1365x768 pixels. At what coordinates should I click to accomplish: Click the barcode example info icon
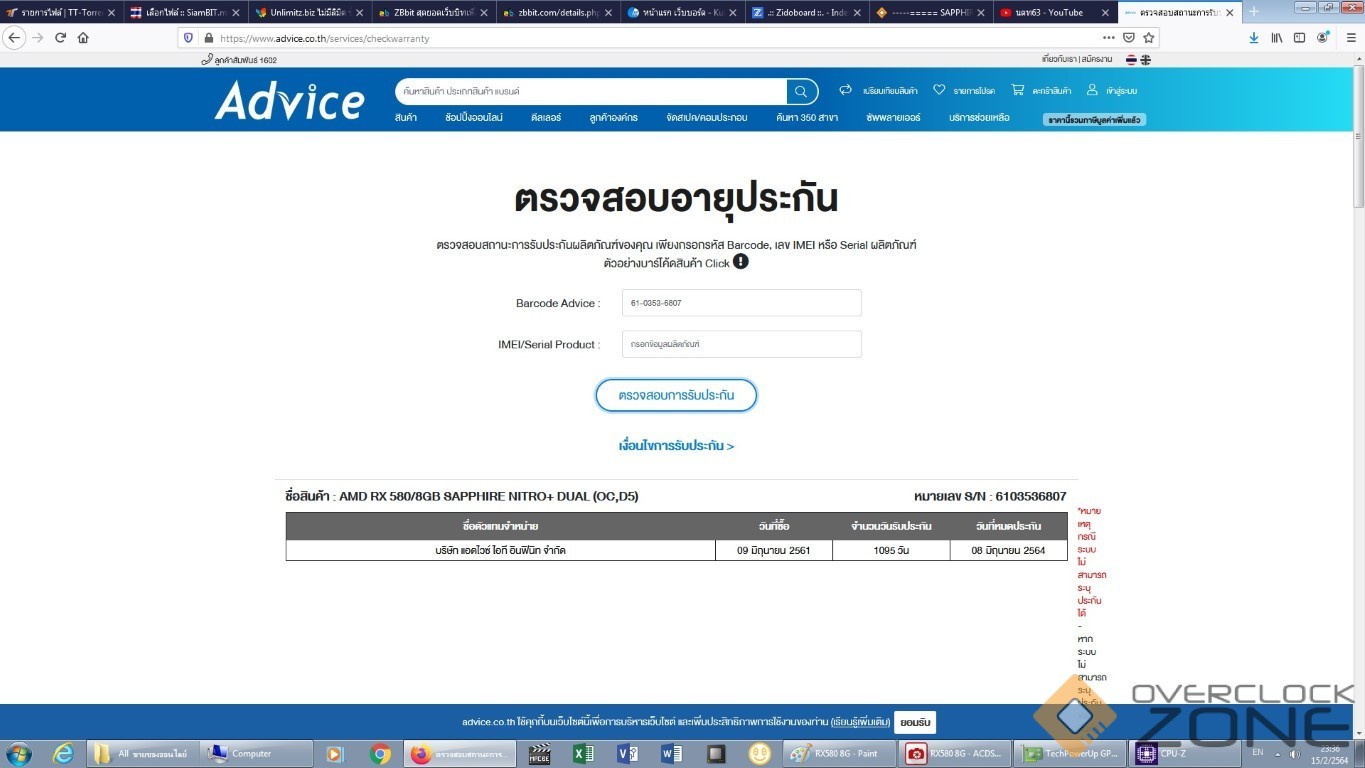click(740, 262)
